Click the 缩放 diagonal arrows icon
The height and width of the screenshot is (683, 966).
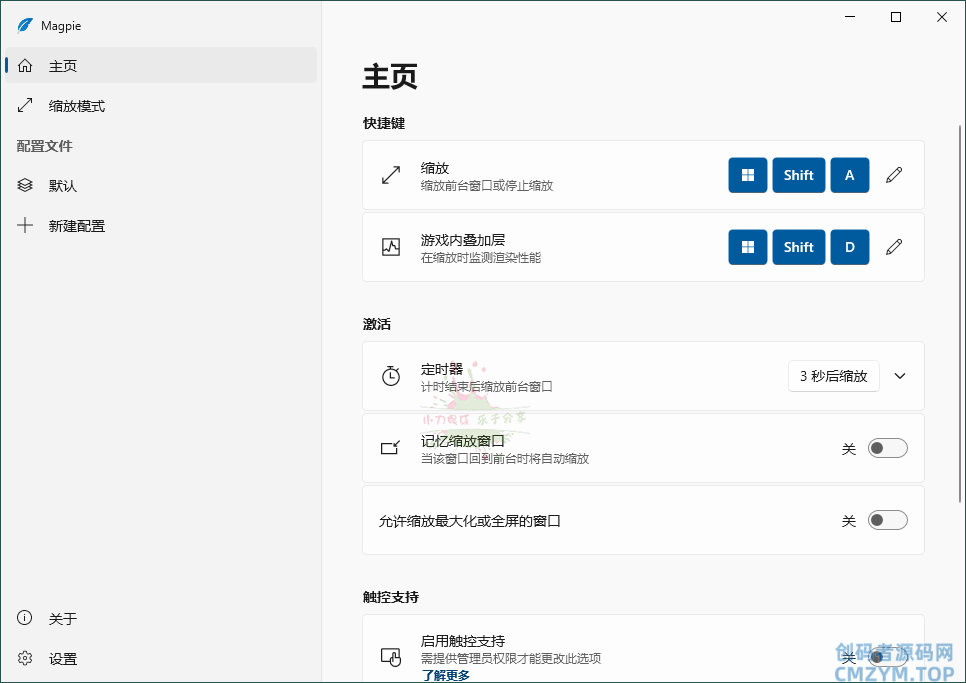pos(391,176)
